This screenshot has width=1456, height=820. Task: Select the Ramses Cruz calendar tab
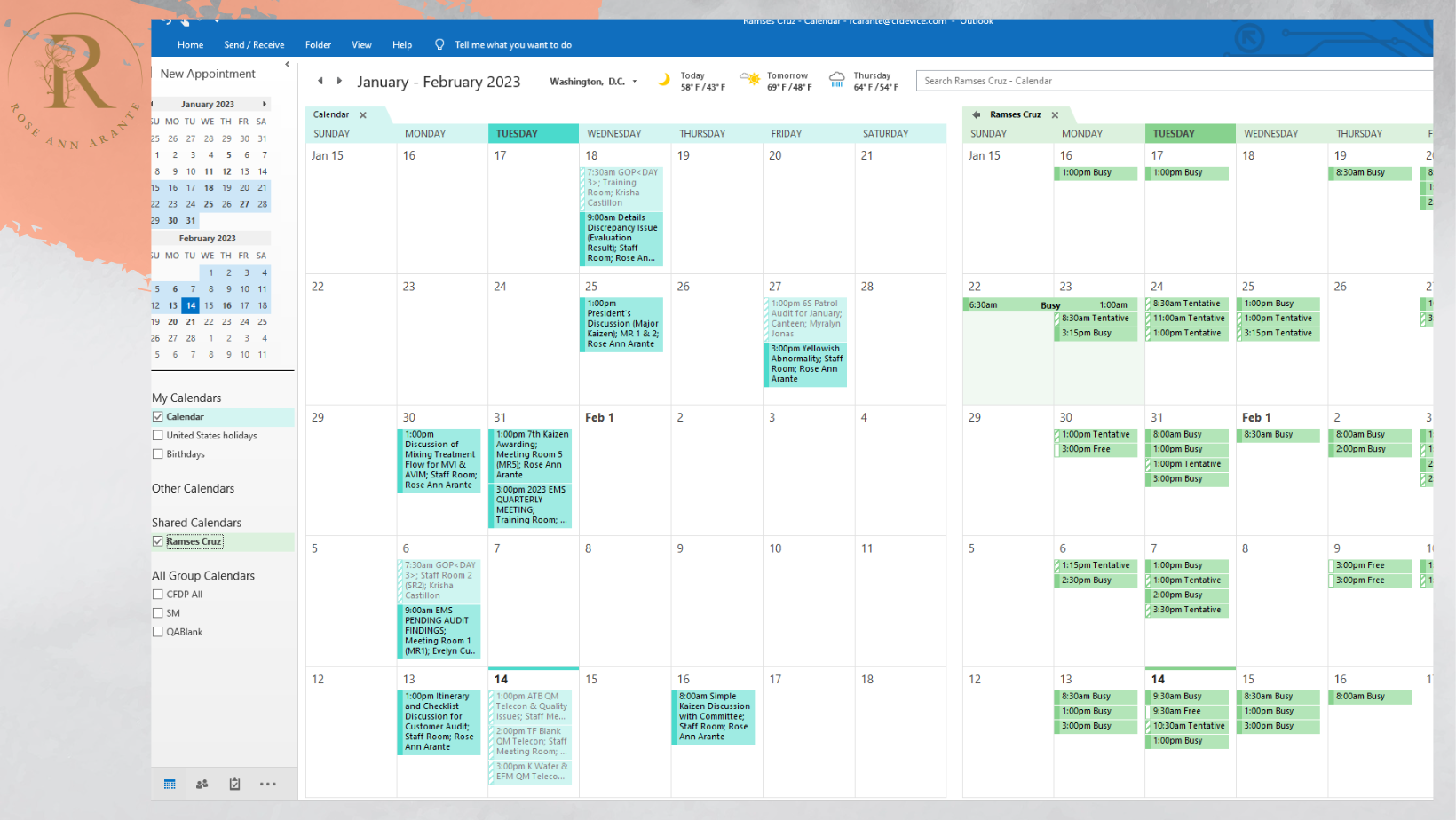tap(1016, 115)
